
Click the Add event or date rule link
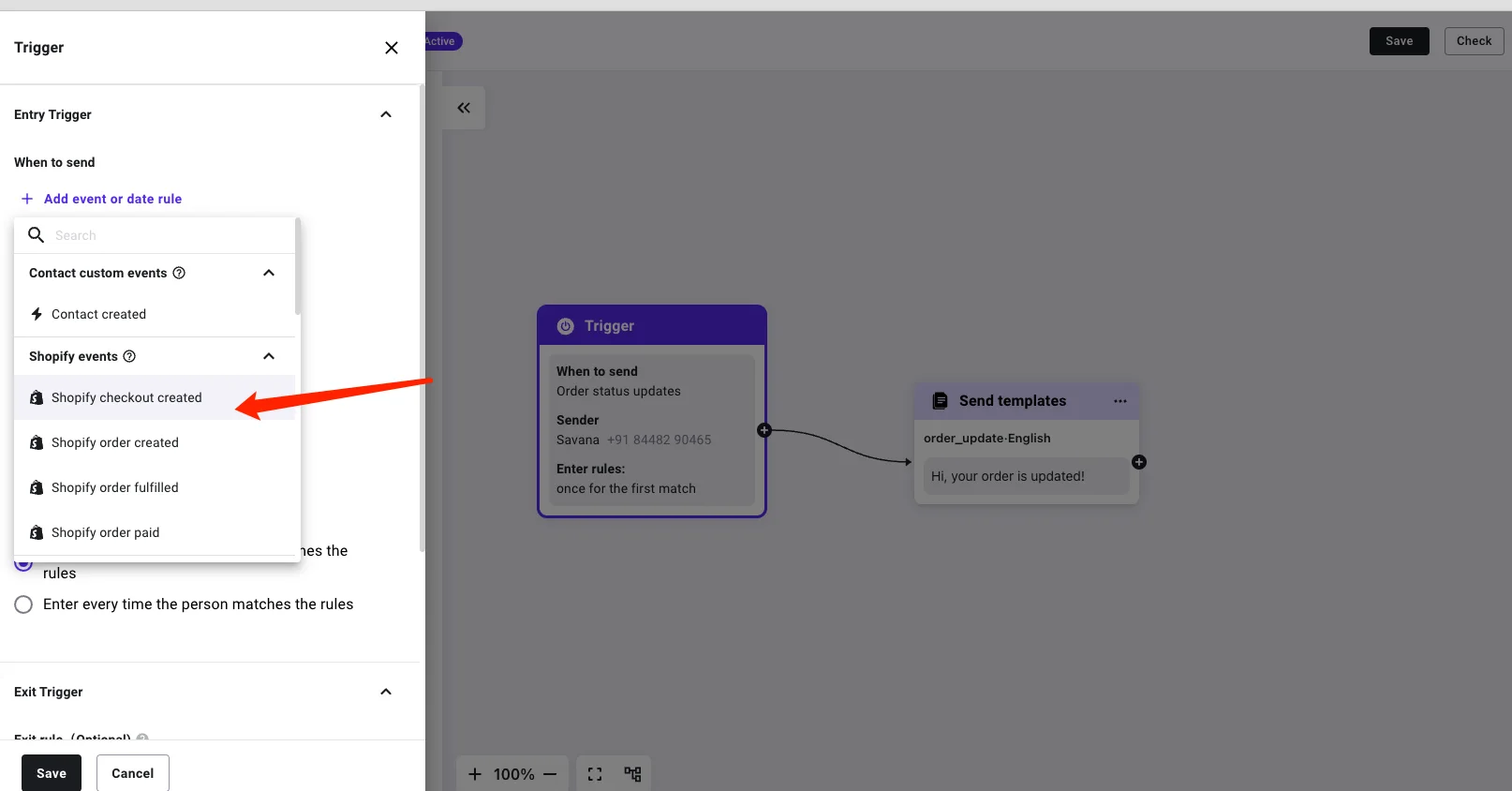point(112,199)
